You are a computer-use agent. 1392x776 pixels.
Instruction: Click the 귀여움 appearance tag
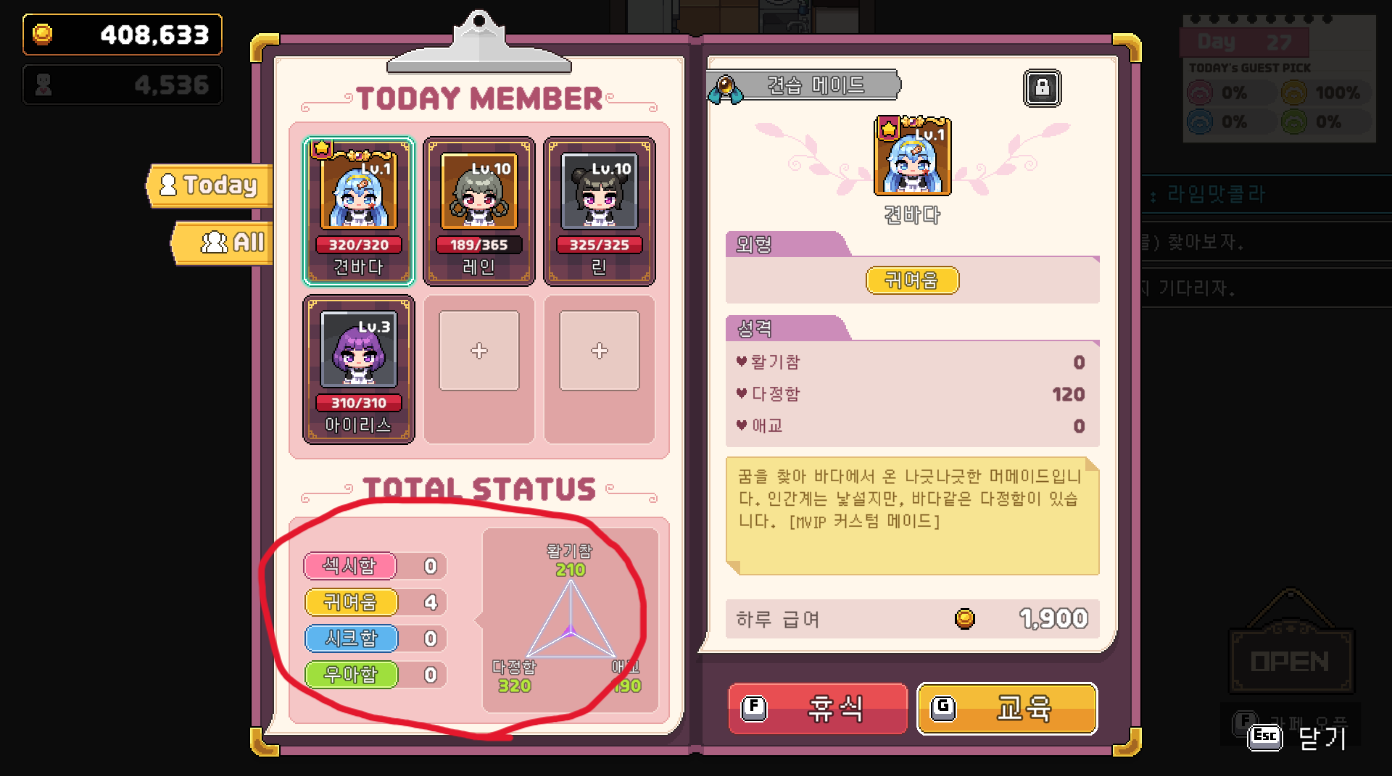coord(912,281)
